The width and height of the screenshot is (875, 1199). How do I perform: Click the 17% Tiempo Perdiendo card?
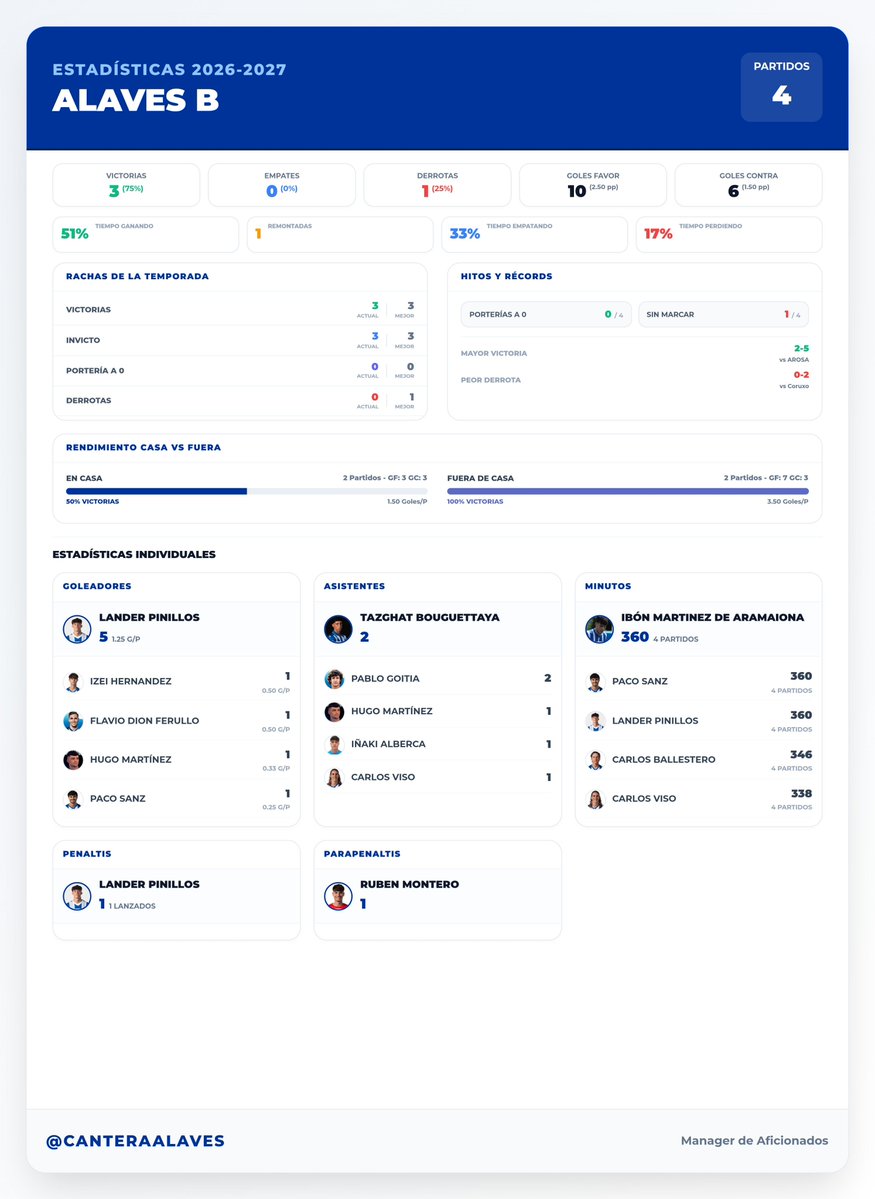729,234
